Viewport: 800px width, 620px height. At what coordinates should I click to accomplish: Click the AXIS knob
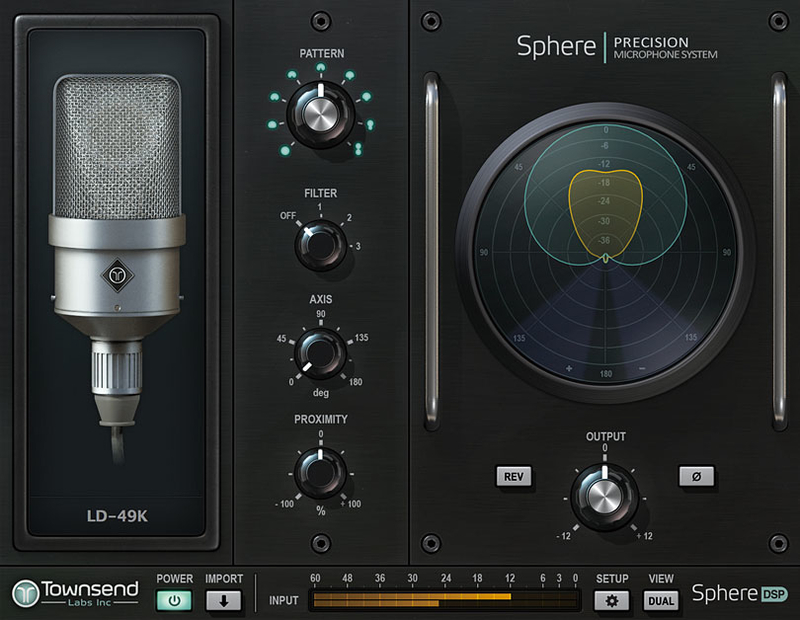pos(320,354)
